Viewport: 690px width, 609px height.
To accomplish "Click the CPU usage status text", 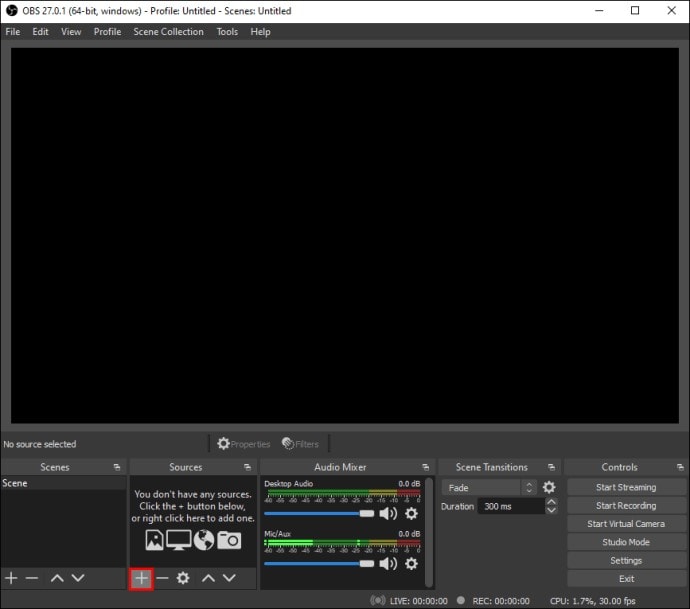I will tap(592, 601).
